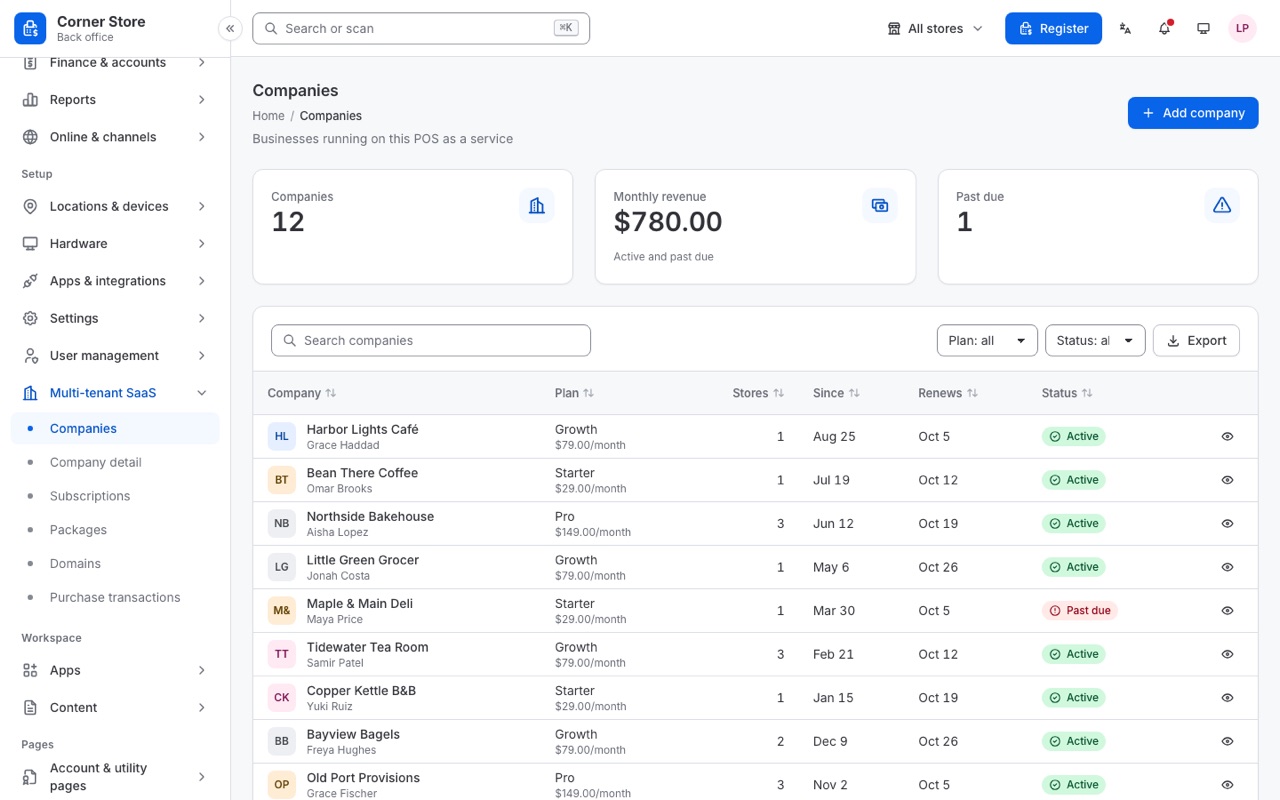Go to Home breadcrumb link
The width and height of the screenshot is (1280, 800).
pos(268,116)
